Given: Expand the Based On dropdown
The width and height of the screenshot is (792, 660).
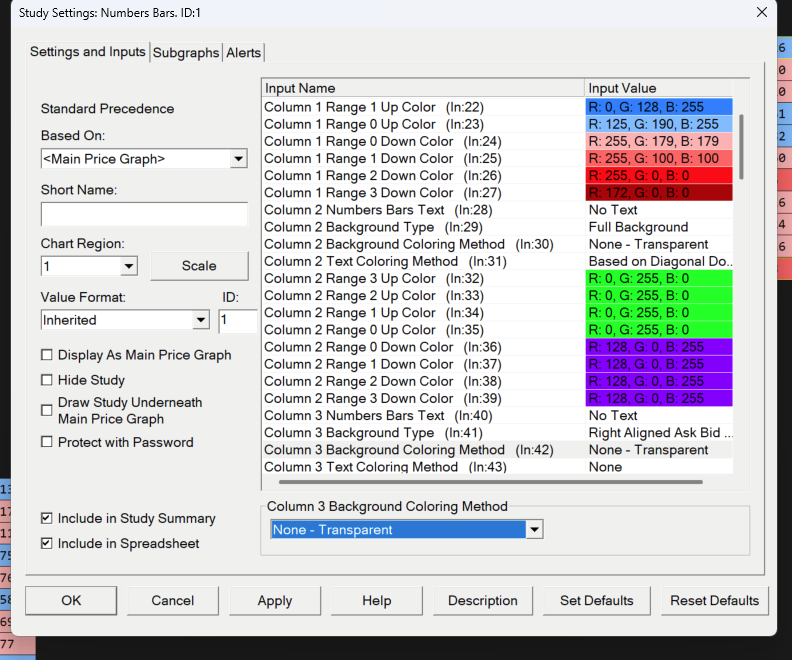Looking at the screenshot, I should [238, 159].
